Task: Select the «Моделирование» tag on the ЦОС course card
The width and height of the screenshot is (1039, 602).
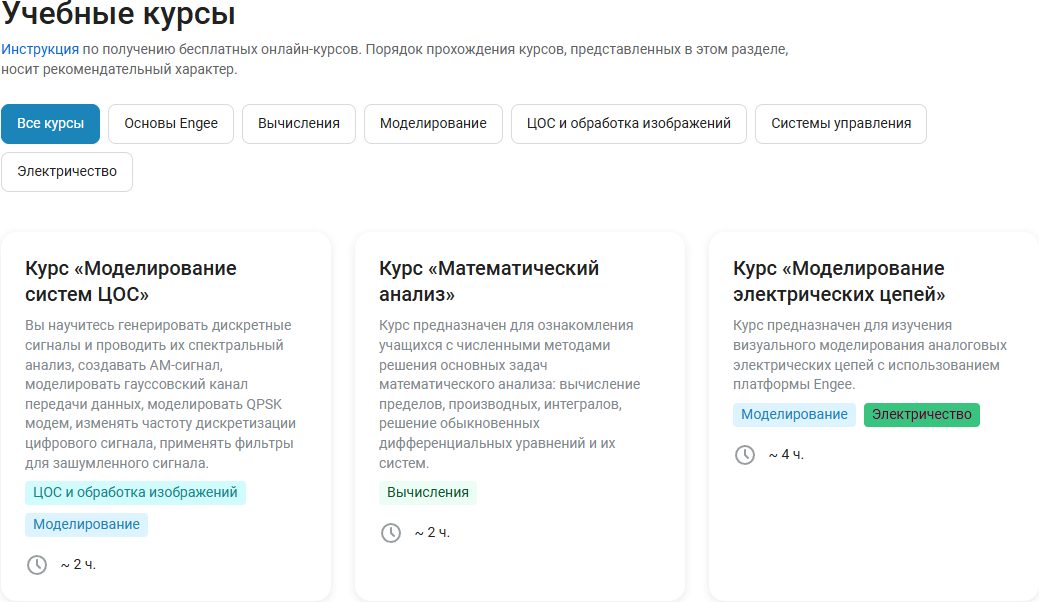Action: [86, 524]
